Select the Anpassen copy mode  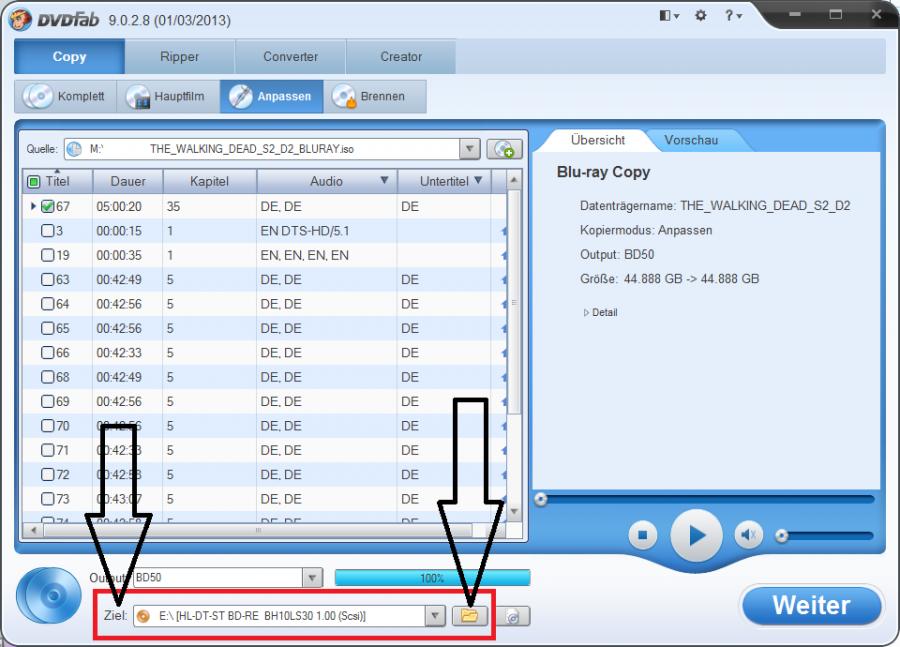[x=271, y=96]
